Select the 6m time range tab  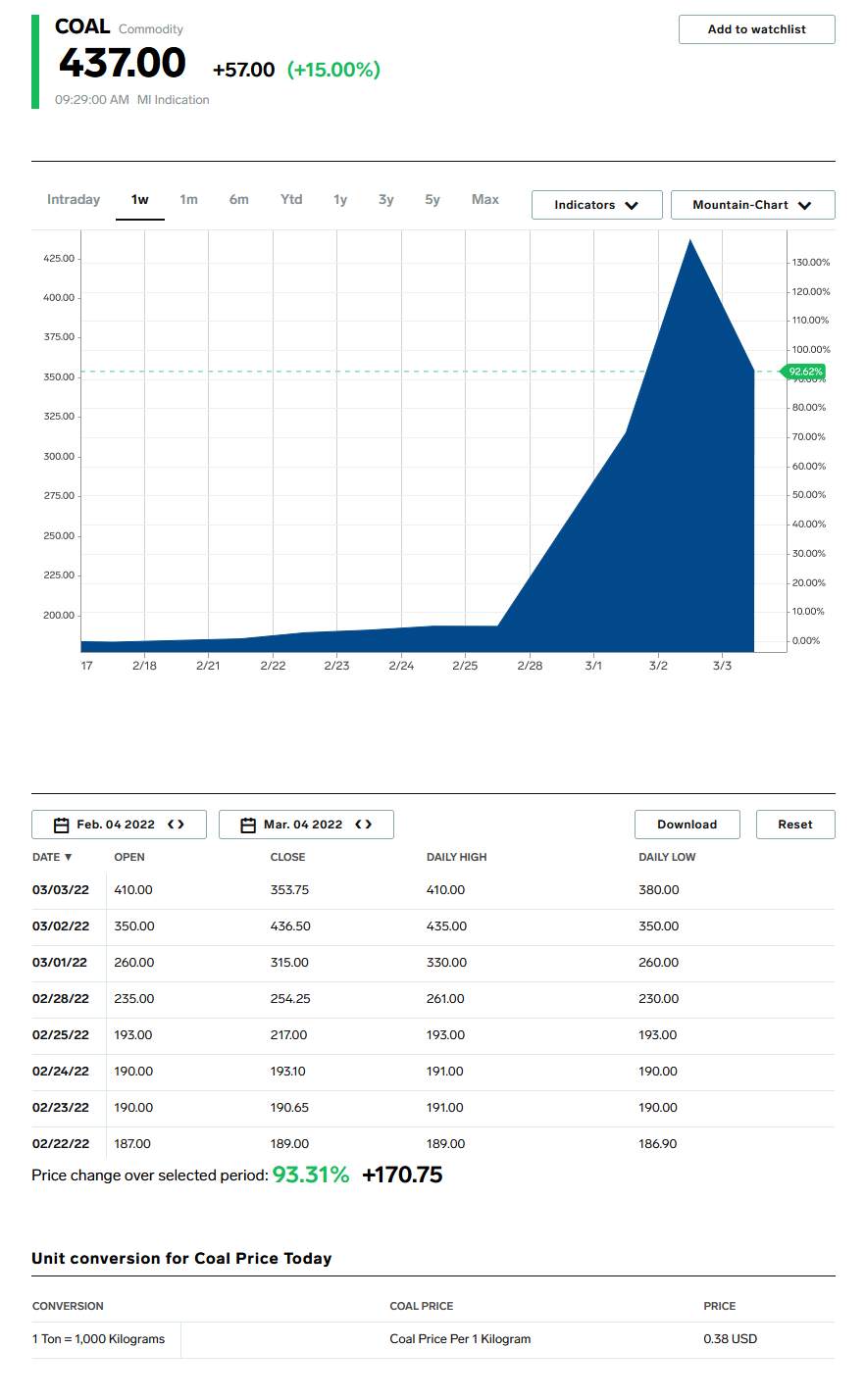(x=239, y=200)
